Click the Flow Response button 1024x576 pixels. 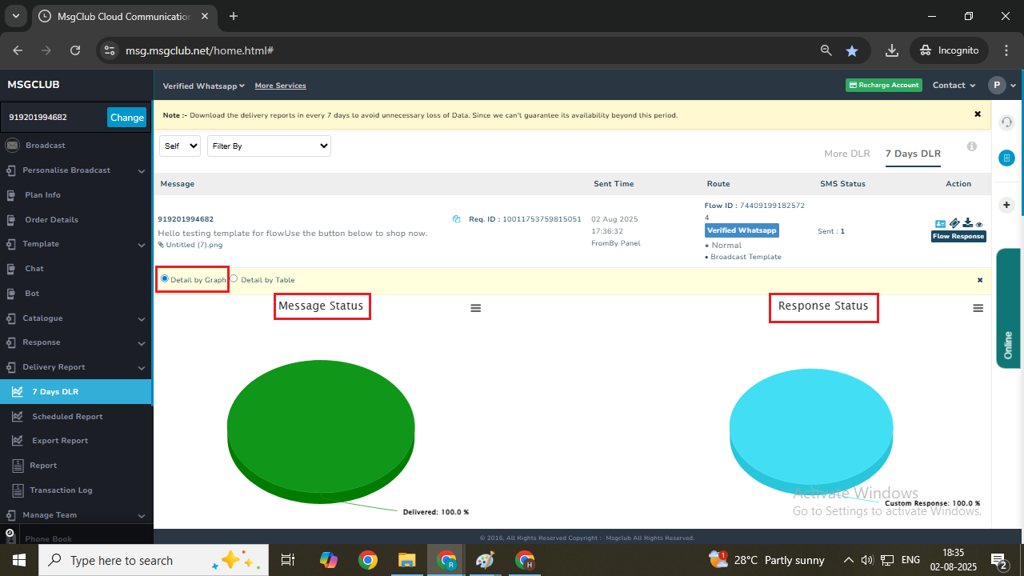pyautogui.click(x=958, y=236)
